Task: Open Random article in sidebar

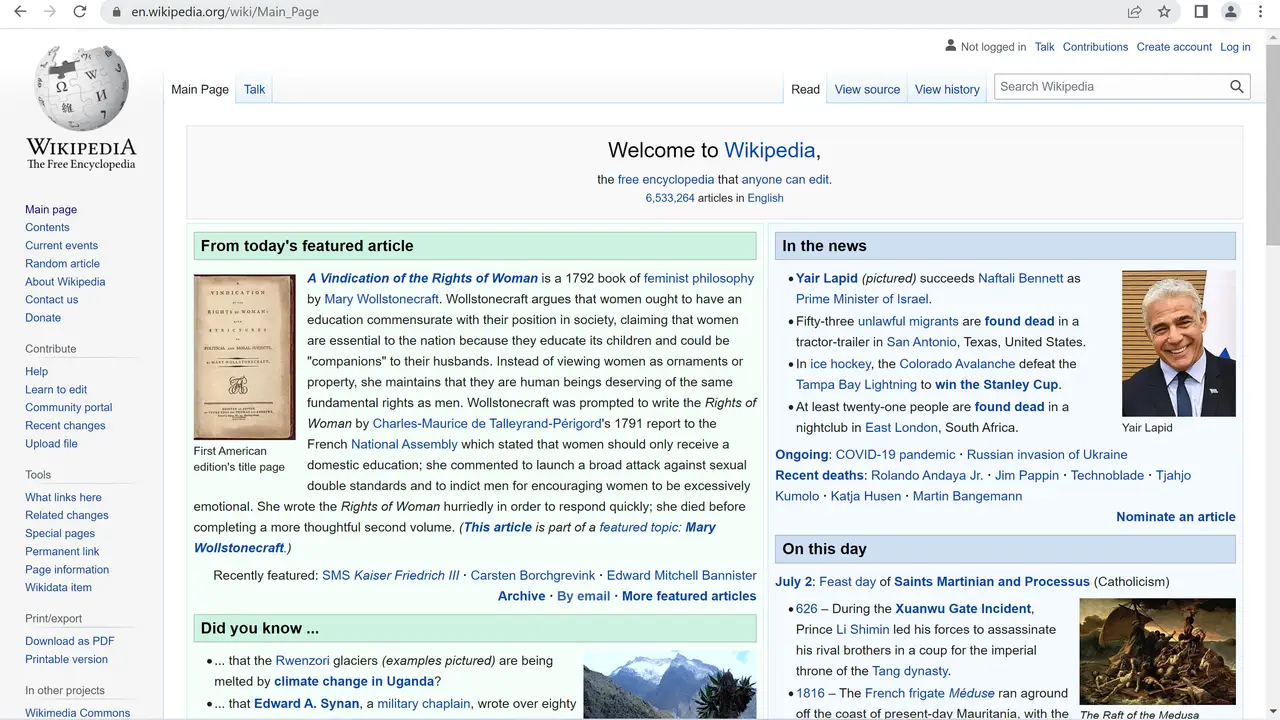Action: click(x=62, y=264)
